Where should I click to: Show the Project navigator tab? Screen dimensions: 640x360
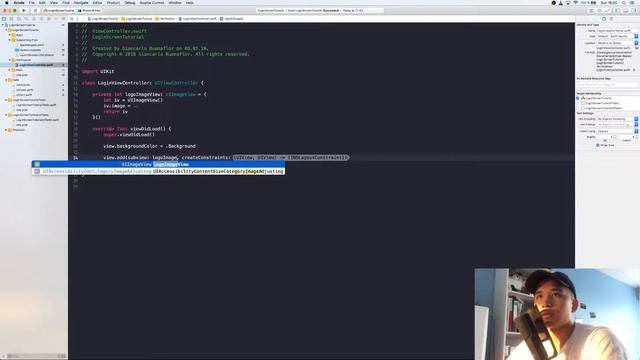[x=4, y=19]
